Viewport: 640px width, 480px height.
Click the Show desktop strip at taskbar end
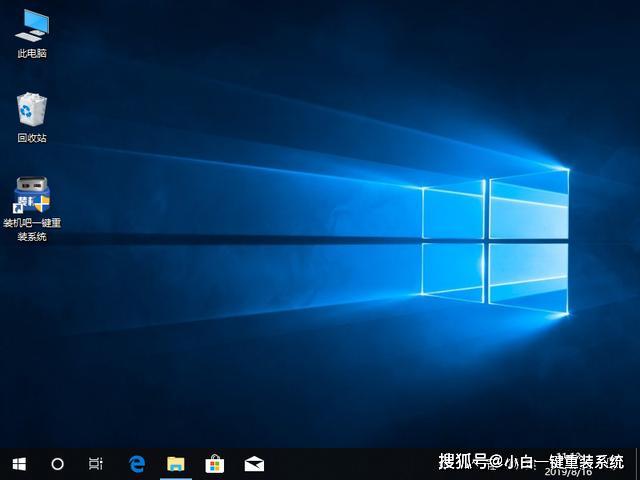638,464
